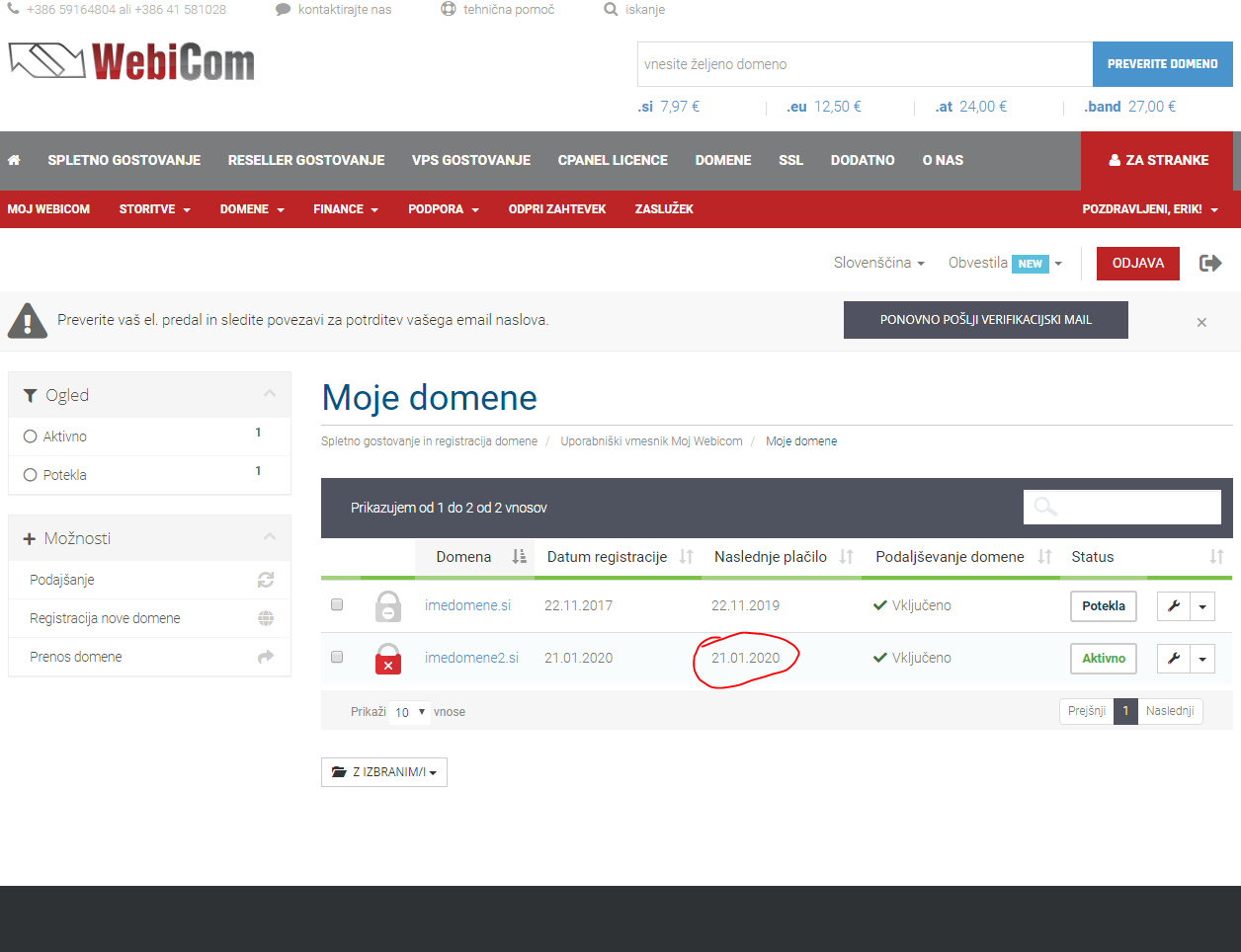Open VPS gostovanje menu item
This screenshot has width=1241, height=952.
click(471, 160)
